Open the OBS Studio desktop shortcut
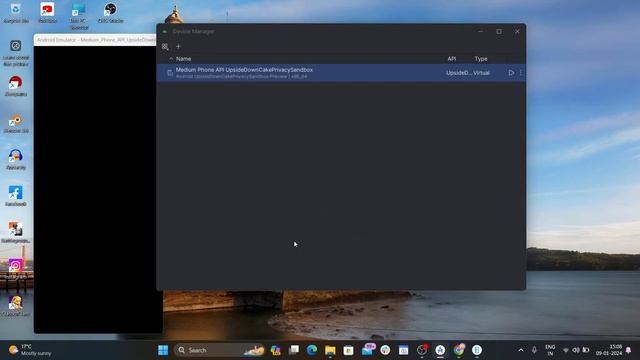This screenshot has height=360, width=640. (110, 13)
